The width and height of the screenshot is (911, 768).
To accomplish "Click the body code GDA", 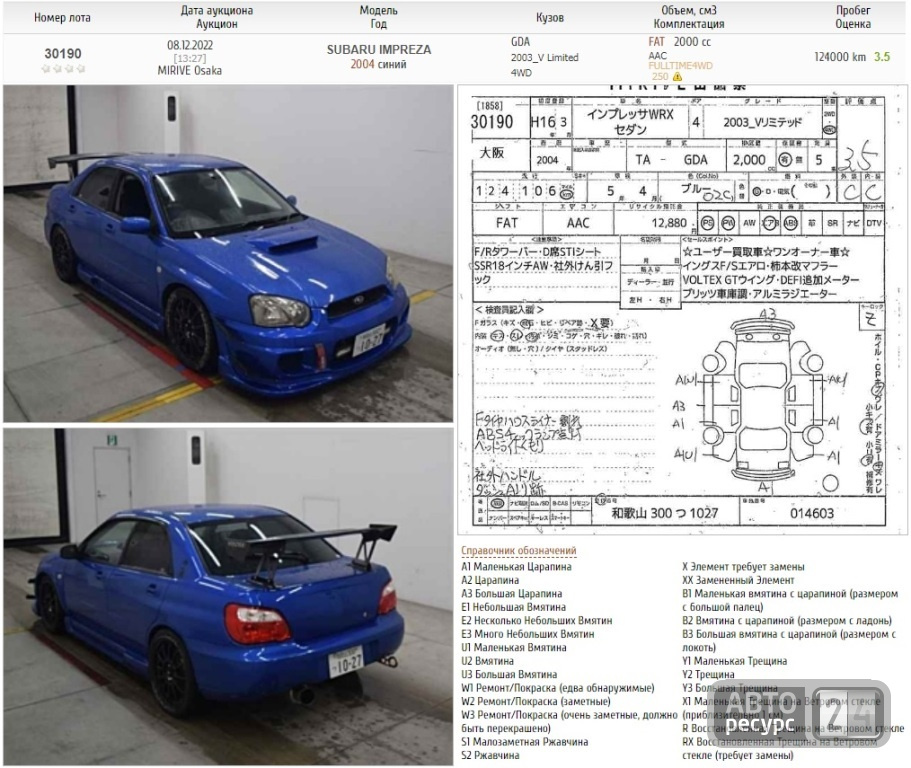I will [x=520, y=42].
